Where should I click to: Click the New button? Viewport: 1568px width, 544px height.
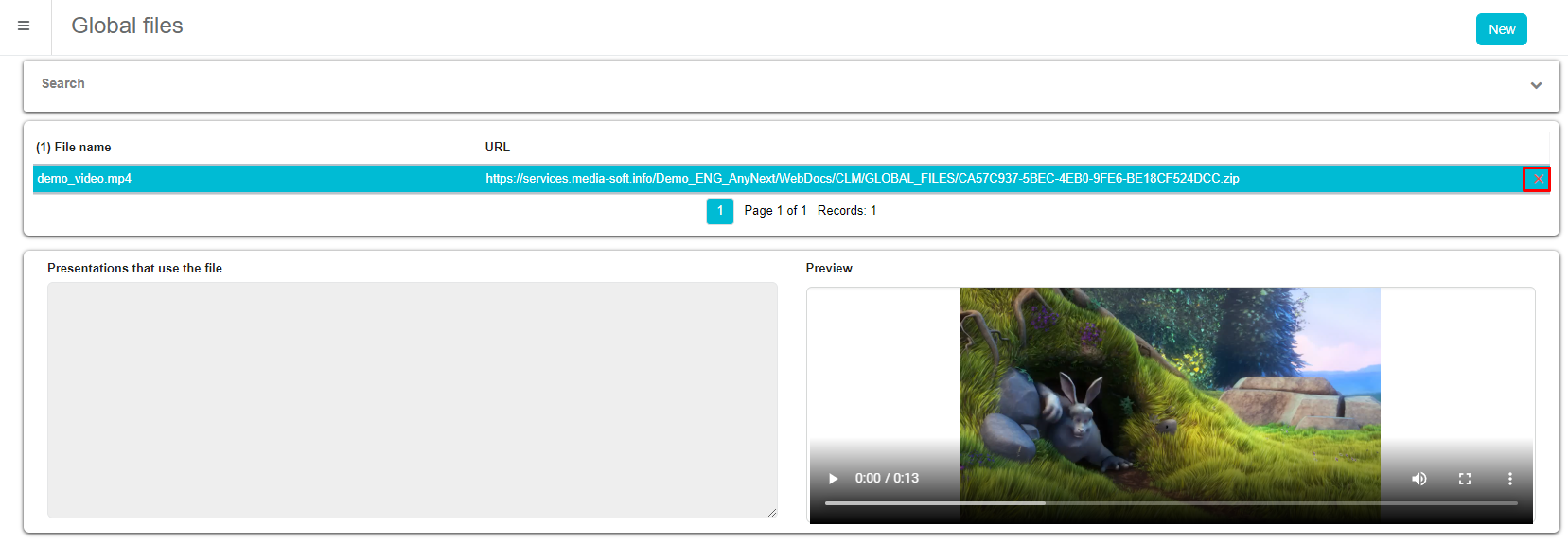click(x=1501, y=29)
